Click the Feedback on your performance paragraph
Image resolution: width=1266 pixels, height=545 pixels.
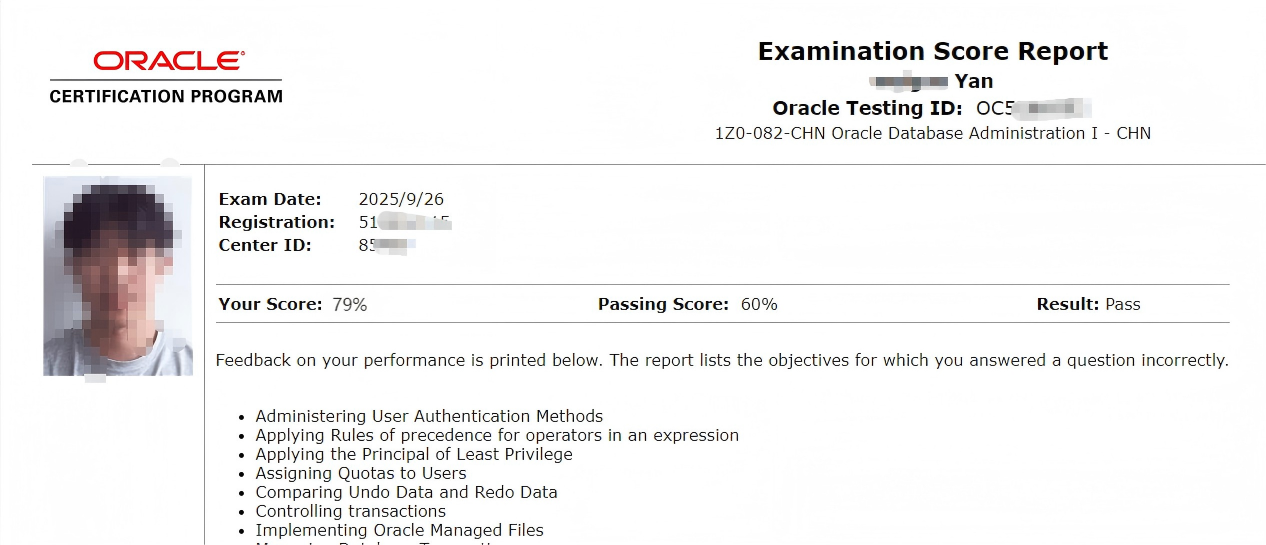click(721, 360)
